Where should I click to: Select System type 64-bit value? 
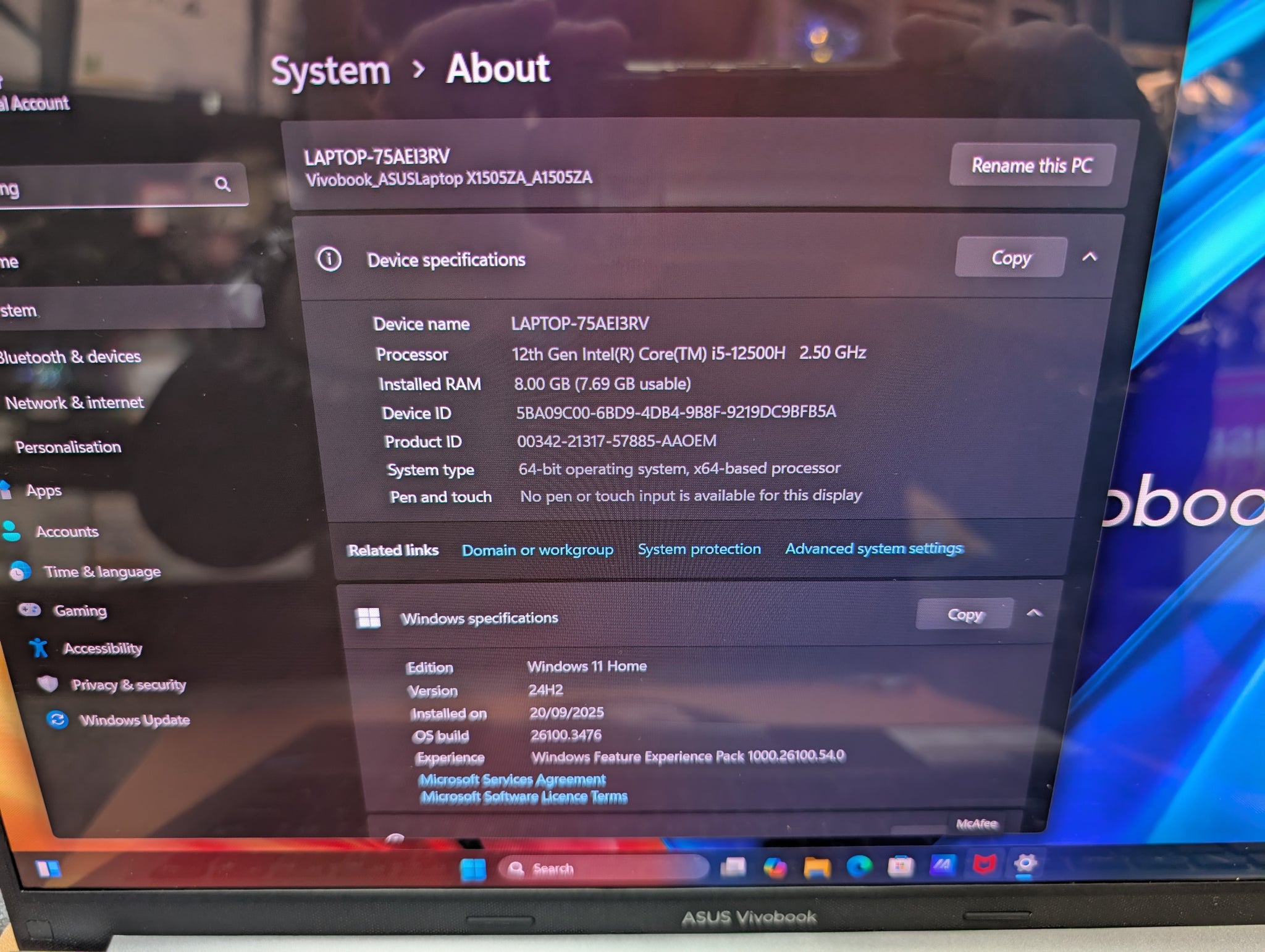tap(679, 469)
